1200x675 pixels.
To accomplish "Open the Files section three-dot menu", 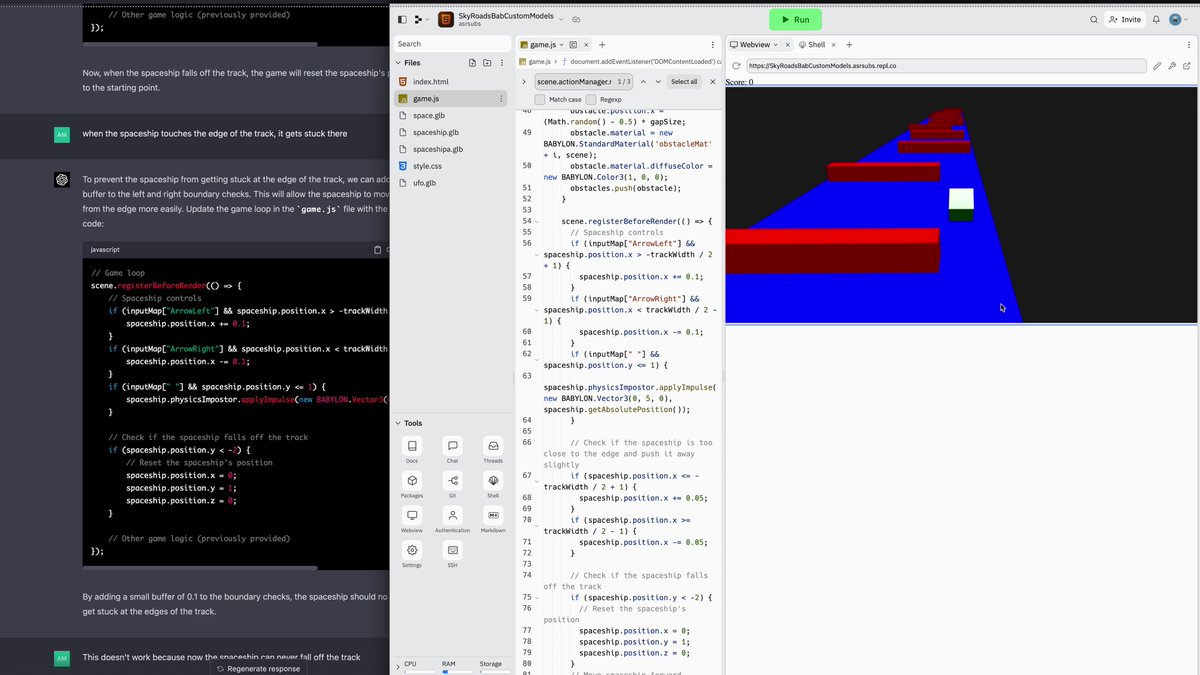I will 502,63.
